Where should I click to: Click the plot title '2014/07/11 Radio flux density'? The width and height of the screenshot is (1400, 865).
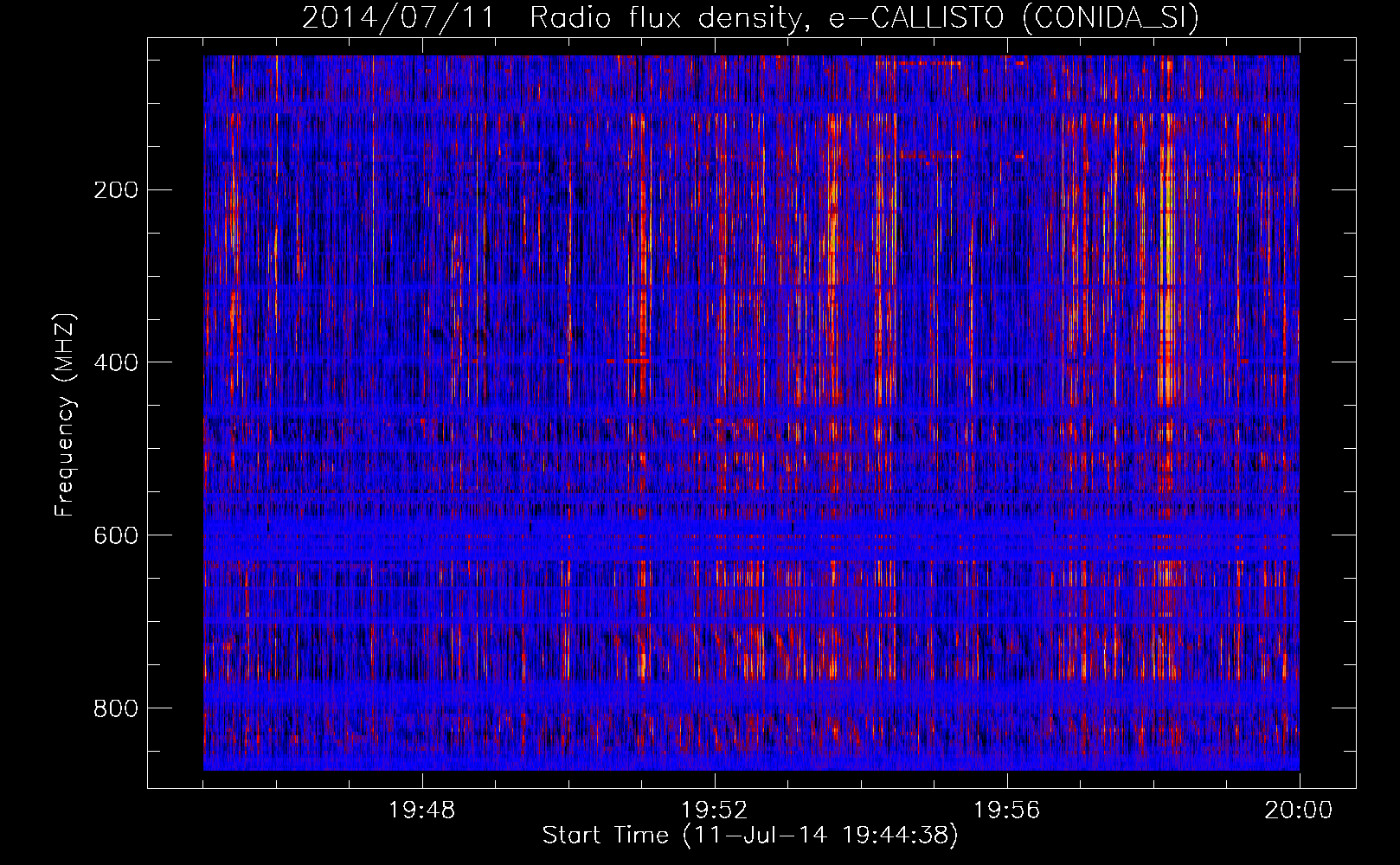(x=751, y=17)
